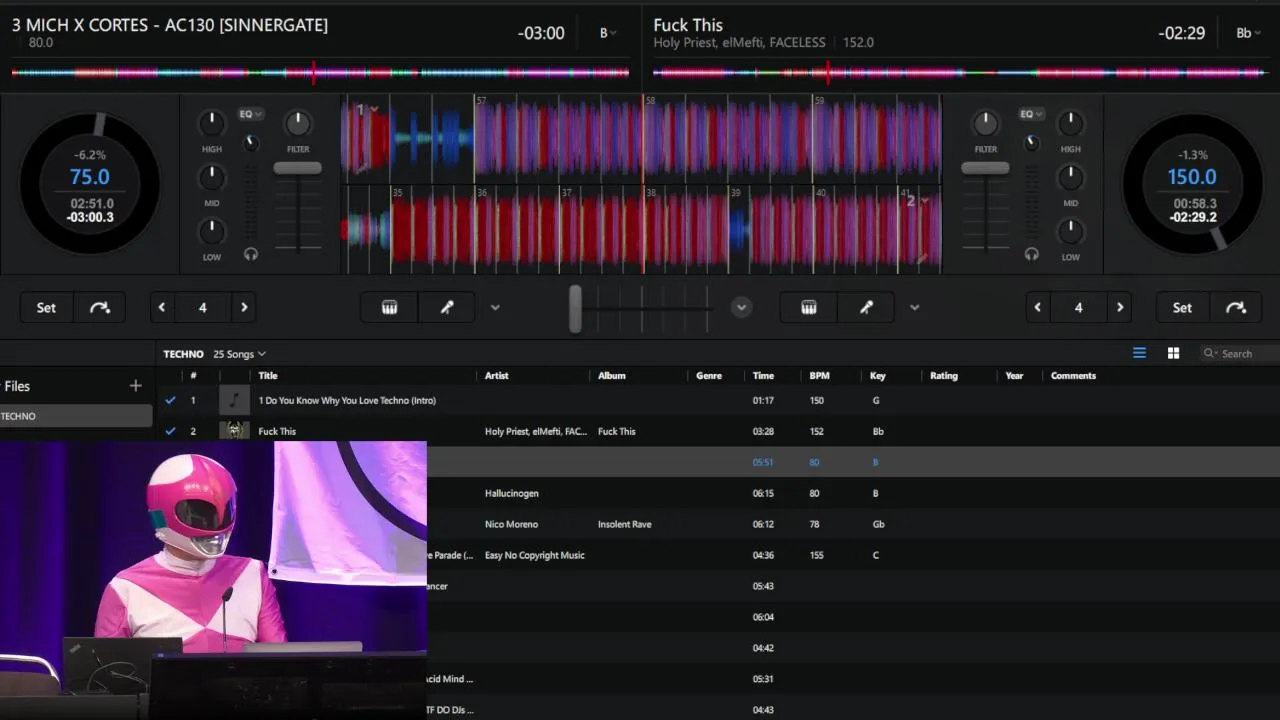Click the right deck edit grid pen icon

(867, 307)
